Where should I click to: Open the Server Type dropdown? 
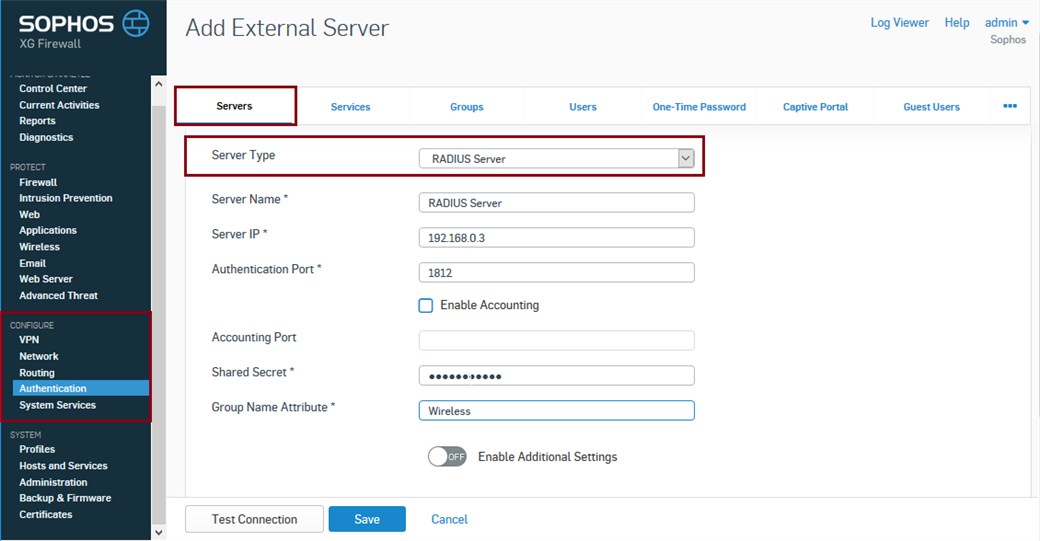click(x=555, y=158)
